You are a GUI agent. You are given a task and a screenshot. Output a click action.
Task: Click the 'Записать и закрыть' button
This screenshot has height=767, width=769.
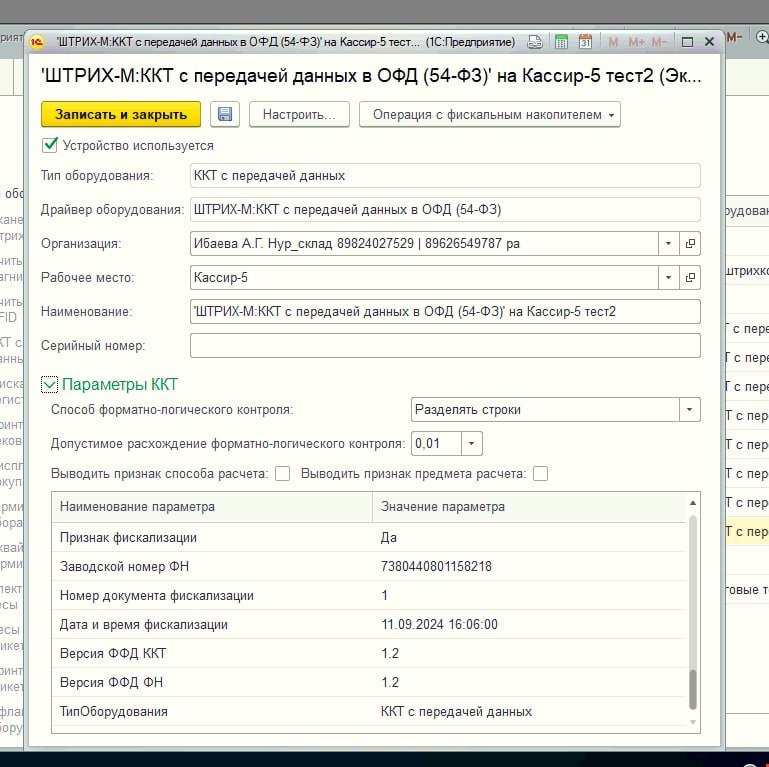(x=121, y=114)
